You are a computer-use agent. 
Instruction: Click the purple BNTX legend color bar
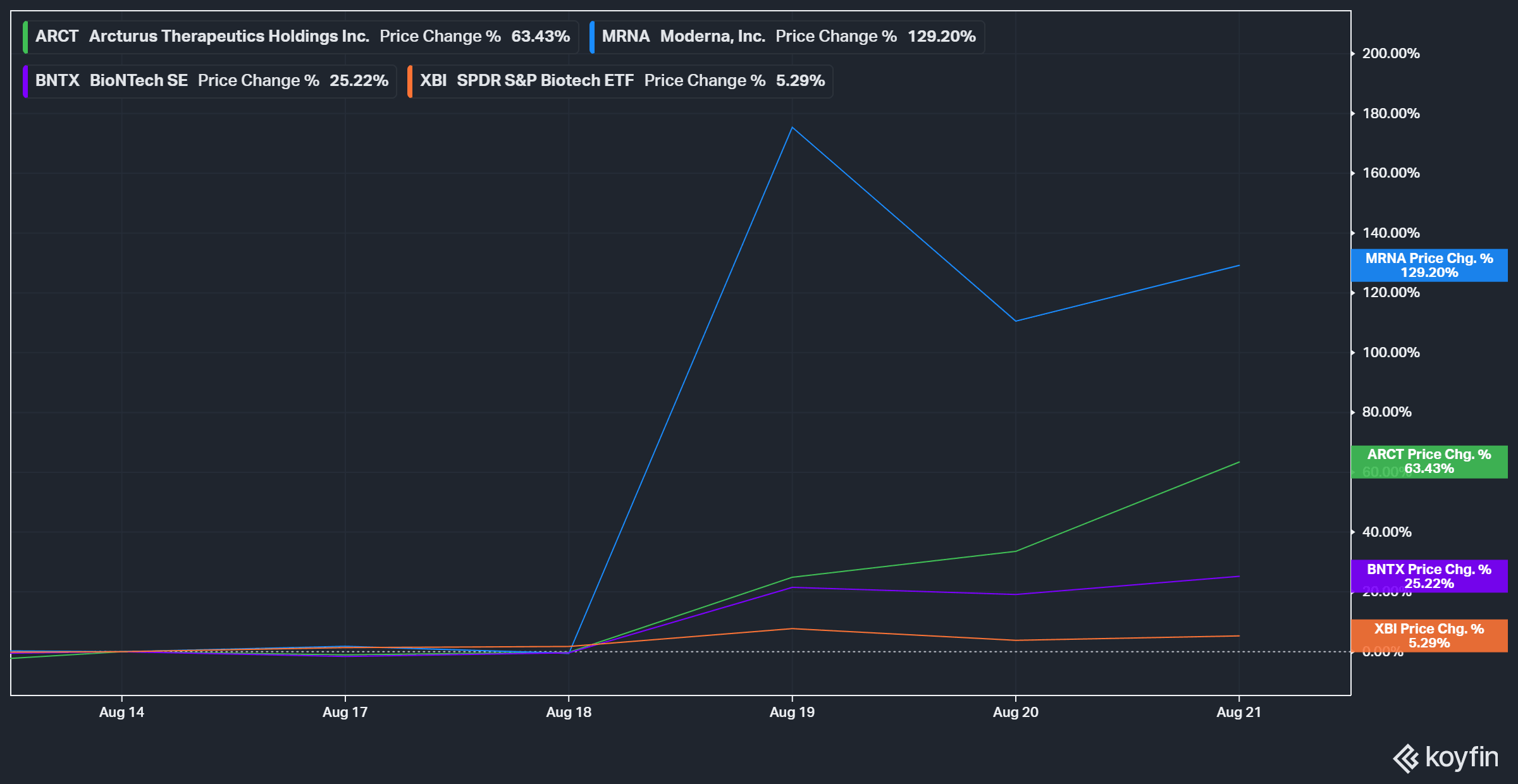pos(25,81)
